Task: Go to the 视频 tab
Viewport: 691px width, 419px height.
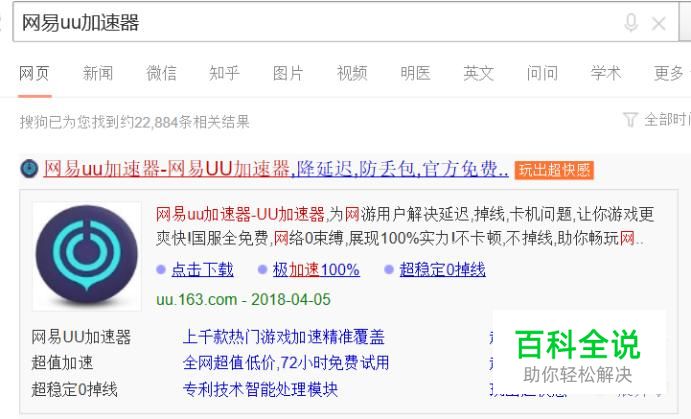Action: 352,73
